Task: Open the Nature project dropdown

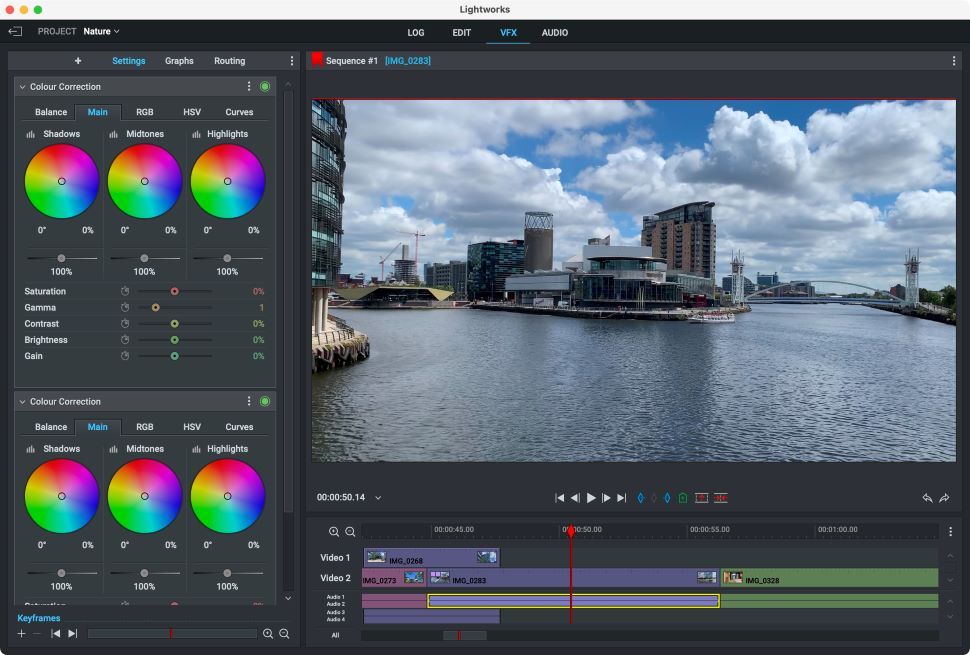Action: [x=99, y=31]
